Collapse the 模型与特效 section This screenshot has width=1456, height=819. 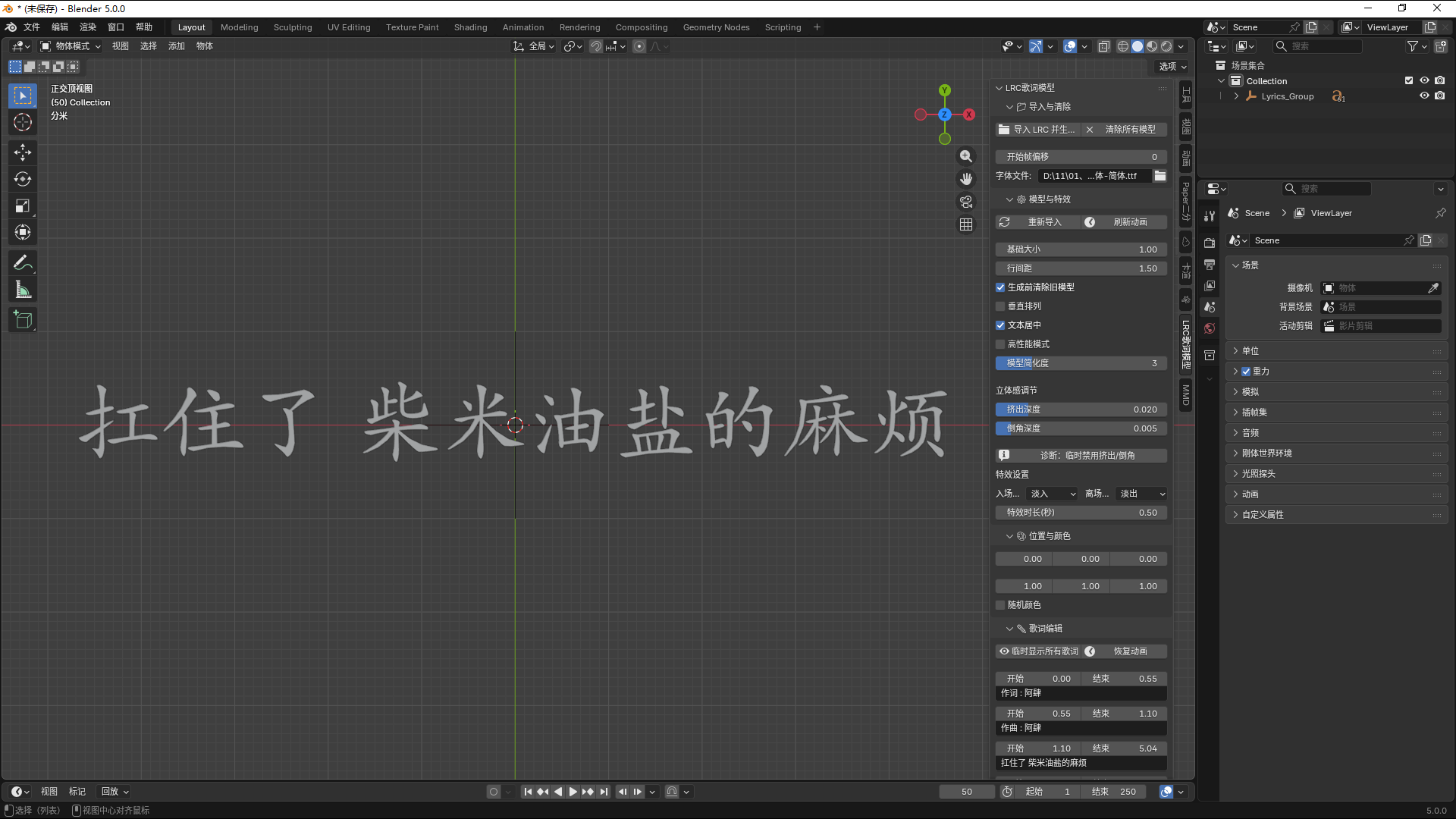1009,199
